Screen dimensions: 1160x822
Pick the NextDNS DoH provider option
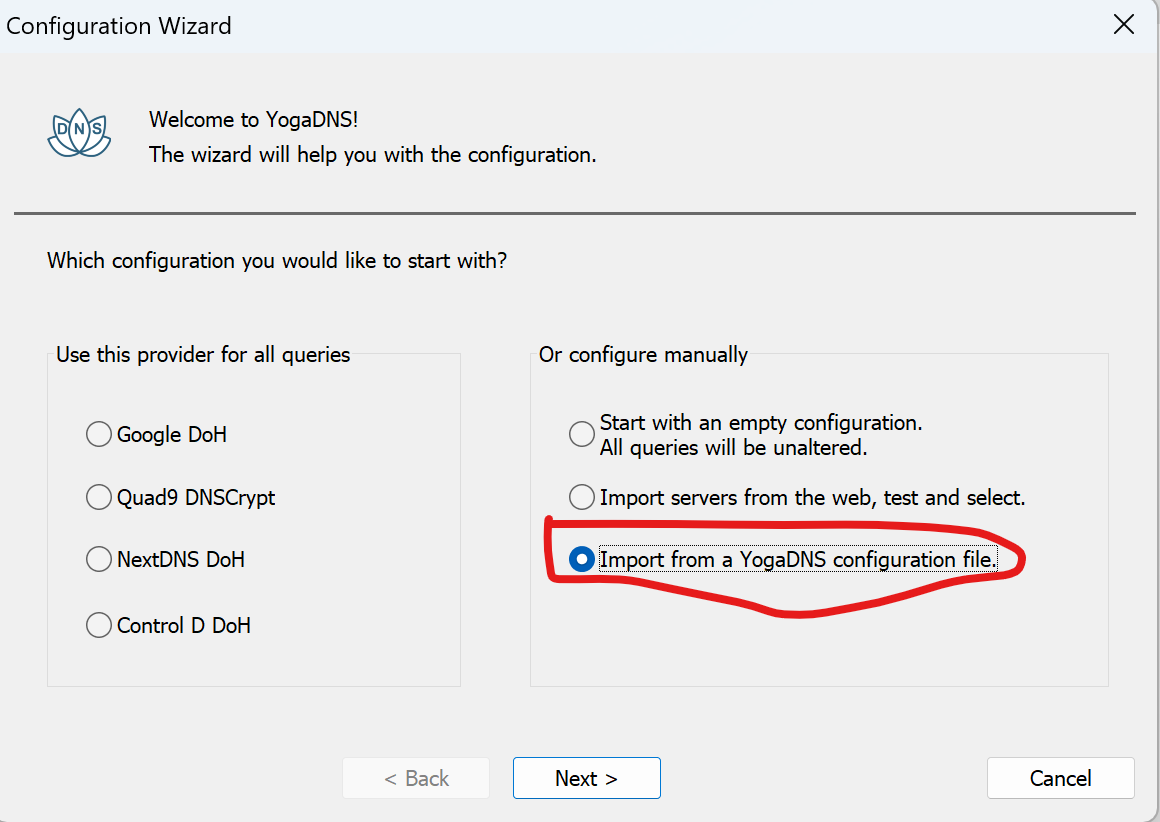coord(99,560)
